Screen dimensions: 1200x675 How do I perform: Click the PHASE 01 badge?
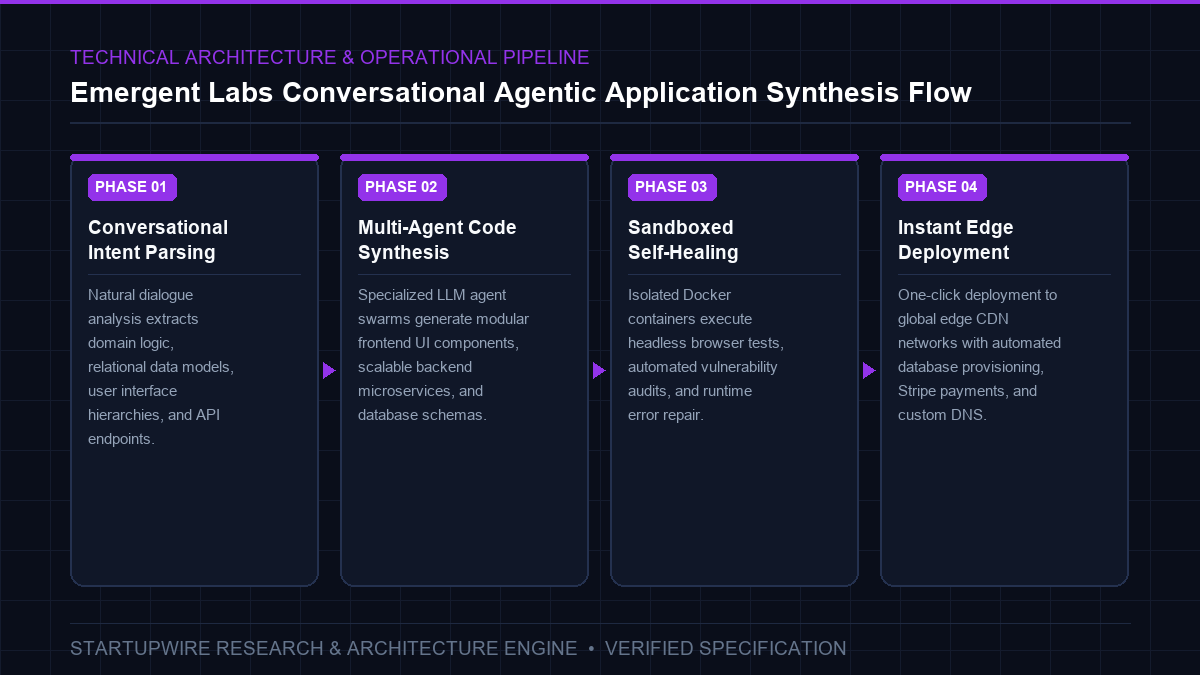click(132, 187)
